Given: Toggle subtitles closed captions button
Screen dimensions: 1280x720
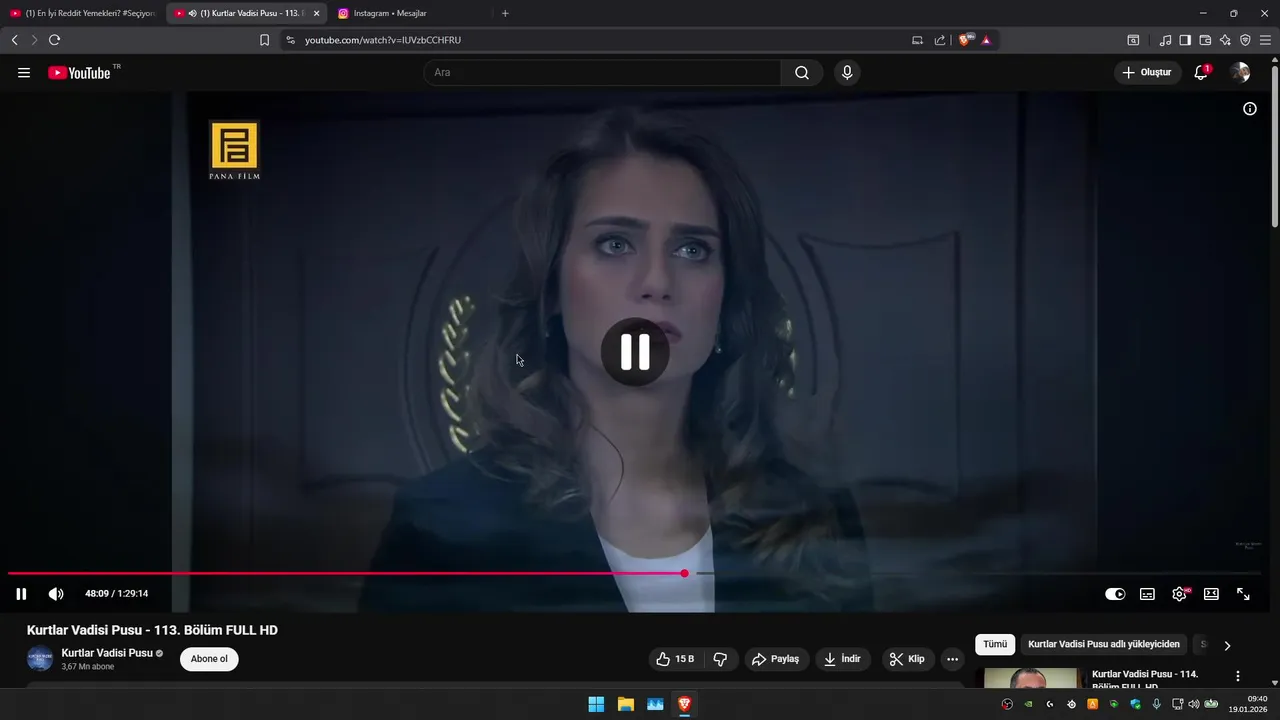Looking at the screenshot, I should click(x=1147, y=594).
